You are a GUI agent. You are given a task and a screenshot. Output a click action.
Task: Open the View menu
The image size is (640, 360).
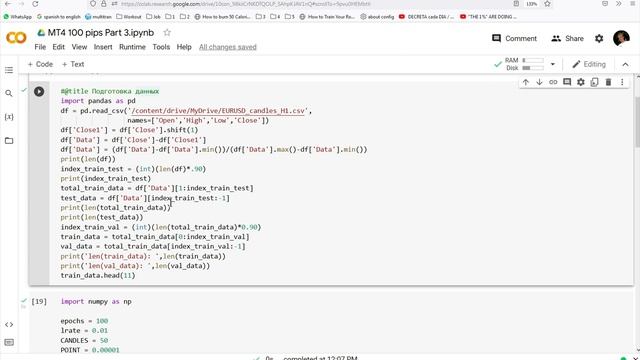click(x=79, y=47)
